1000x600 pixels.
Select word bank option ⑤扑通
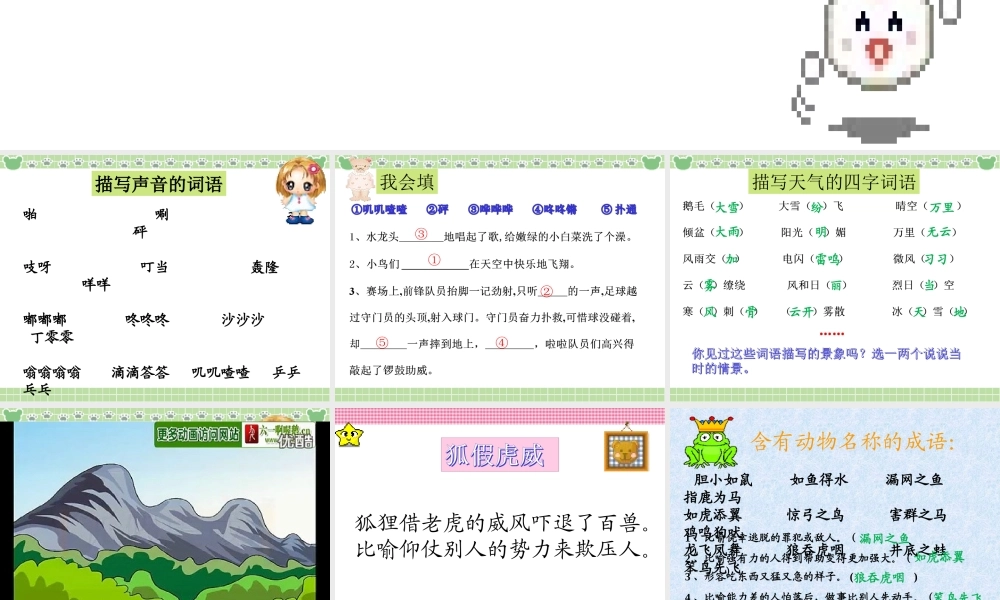click(x=618, y=210)
